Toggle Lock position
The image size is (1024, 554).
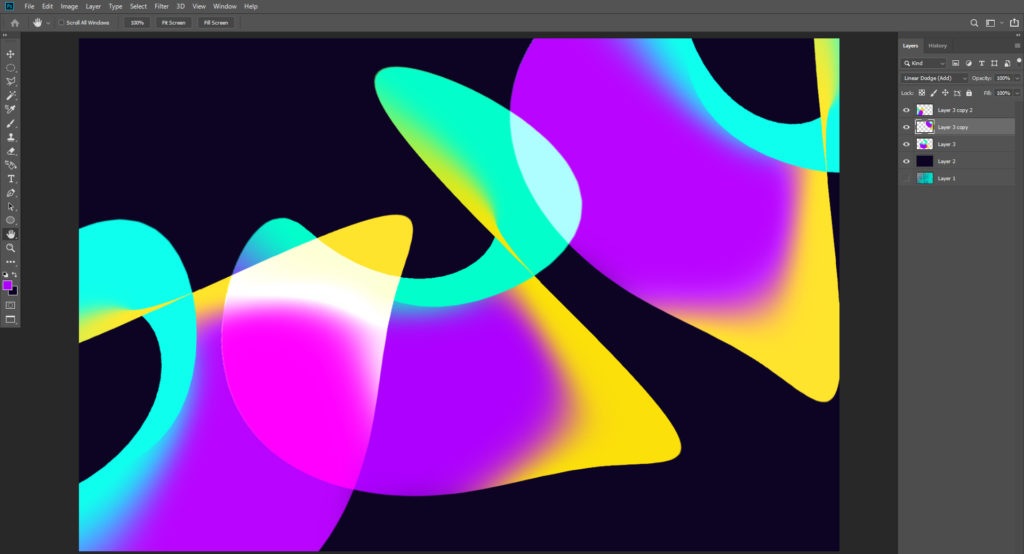tap(945, 93)
